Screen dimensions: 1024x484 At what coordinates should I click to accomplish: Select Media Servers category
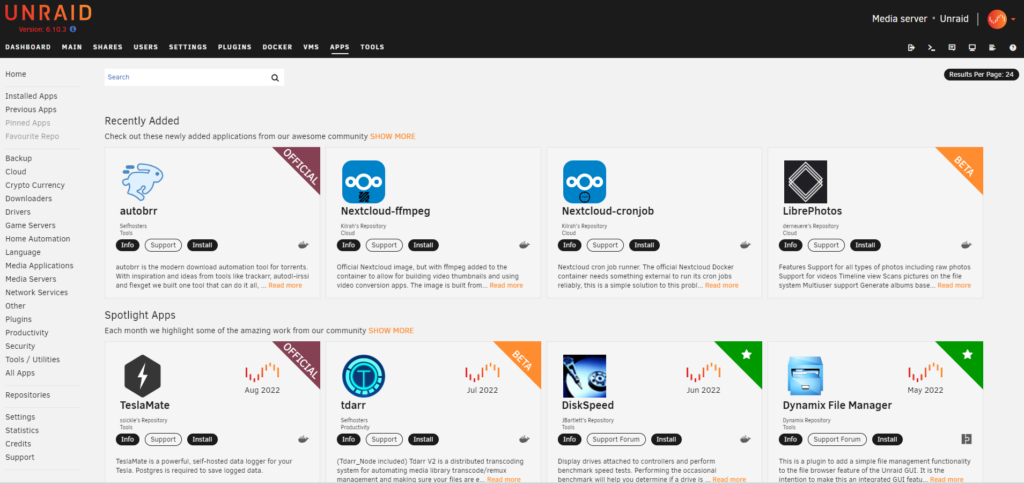click(x=31, y=279)
